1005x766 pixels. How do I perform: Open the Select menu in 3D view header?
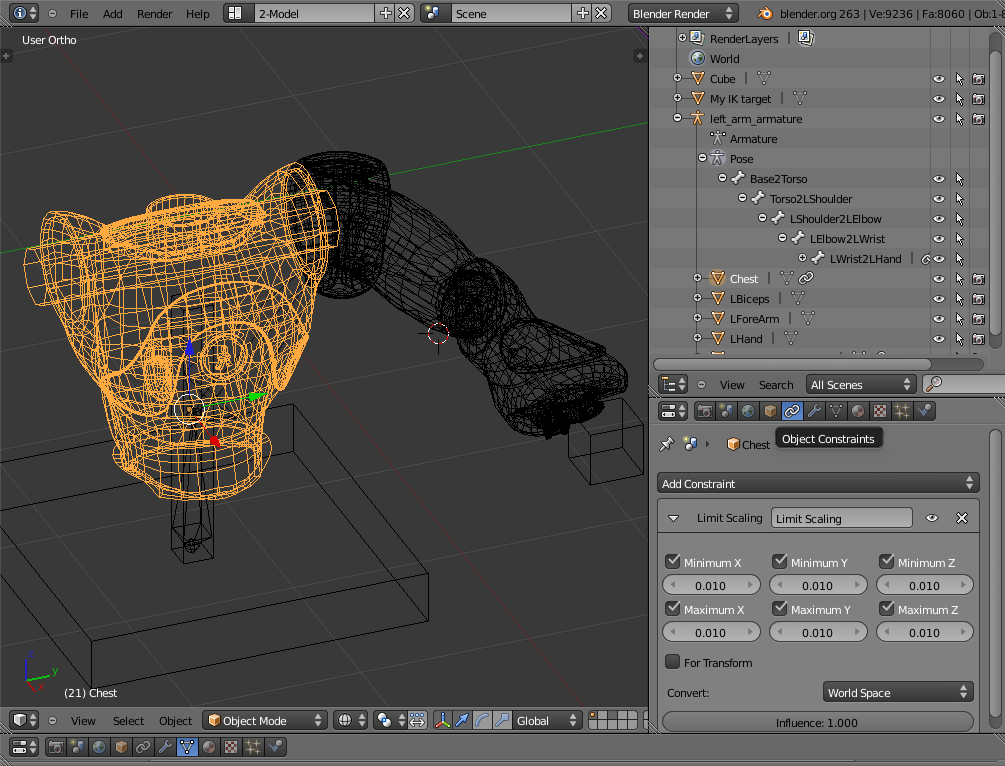[128, 720]
